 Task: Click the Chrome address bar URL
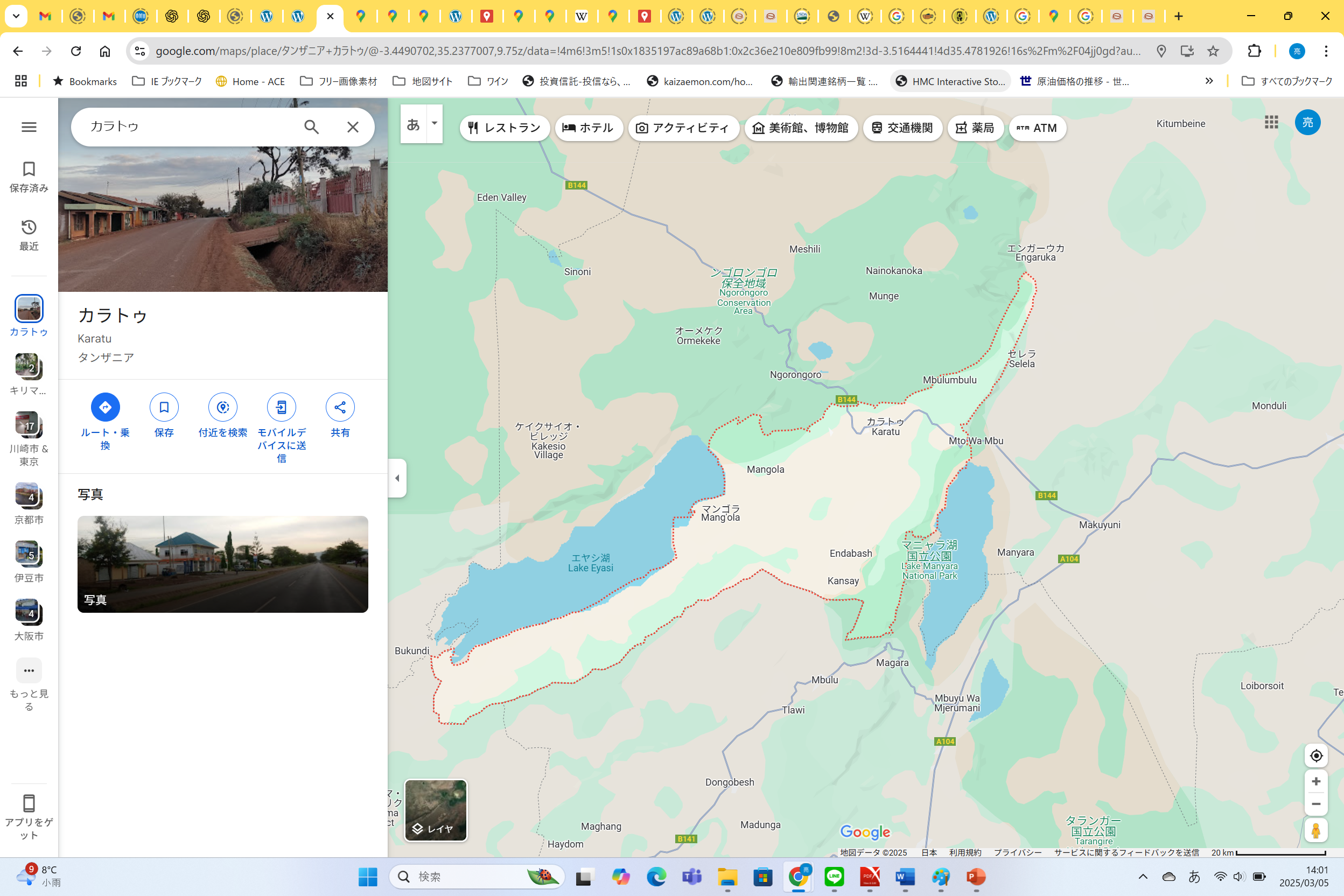click(647, 51)
